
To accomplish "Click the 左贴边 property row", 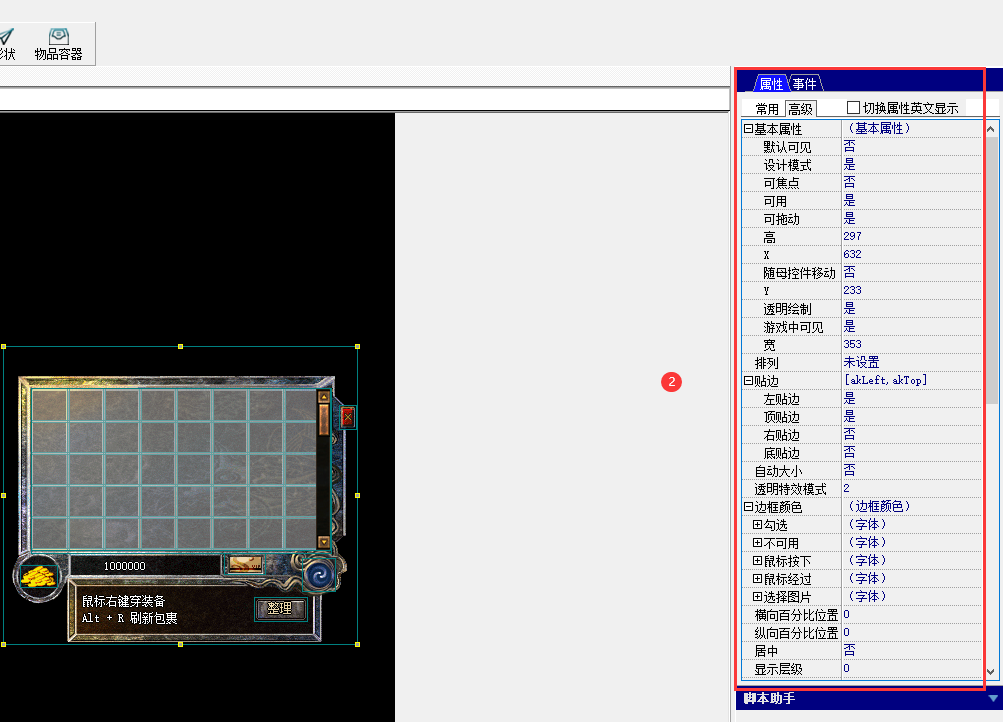I will coord(862,398).
